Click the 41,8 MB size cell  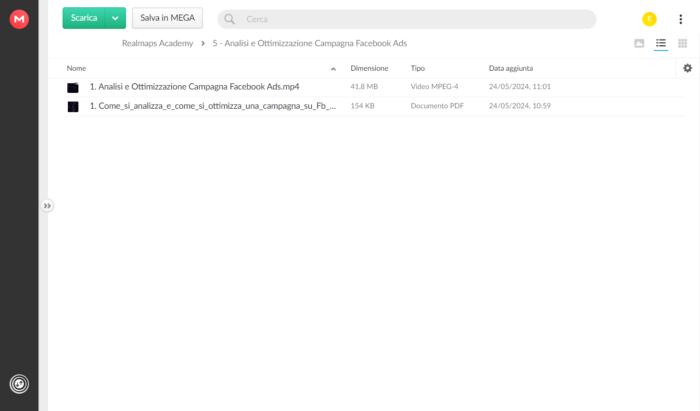364,87
